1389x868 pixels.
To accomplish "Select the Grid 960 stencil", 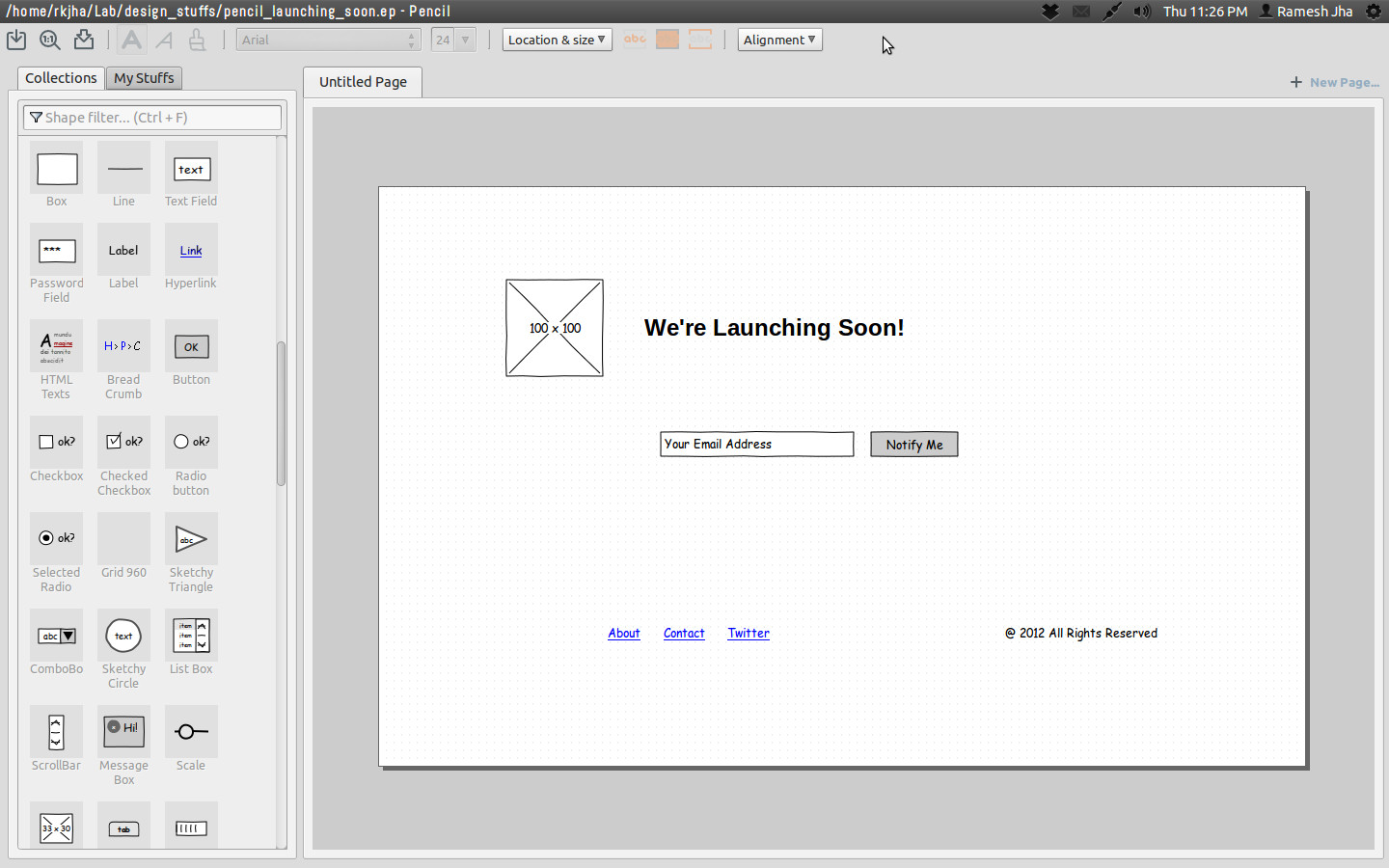I will [x=123, y=538].
